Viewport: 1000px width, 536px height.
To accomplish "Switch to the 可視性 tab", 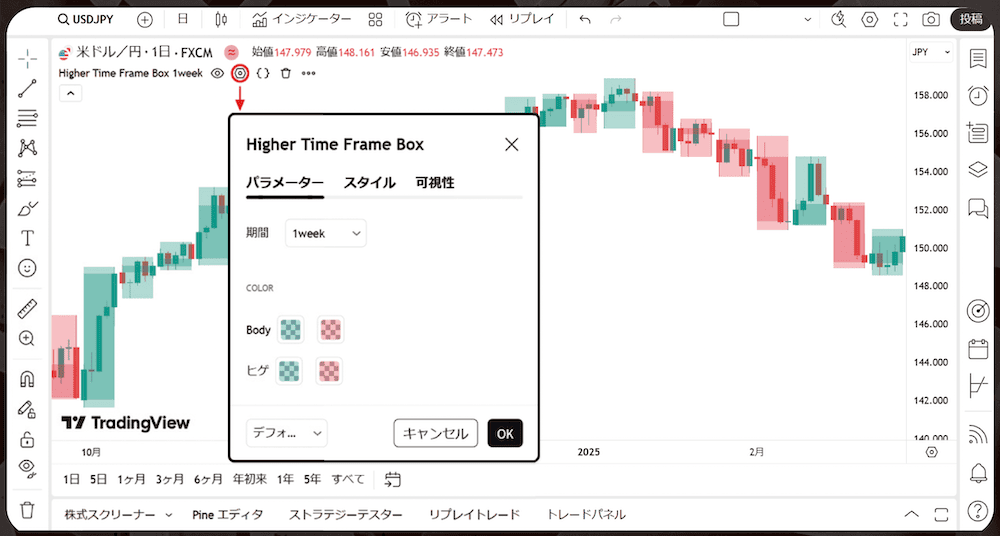I will (x=435, y=183).
